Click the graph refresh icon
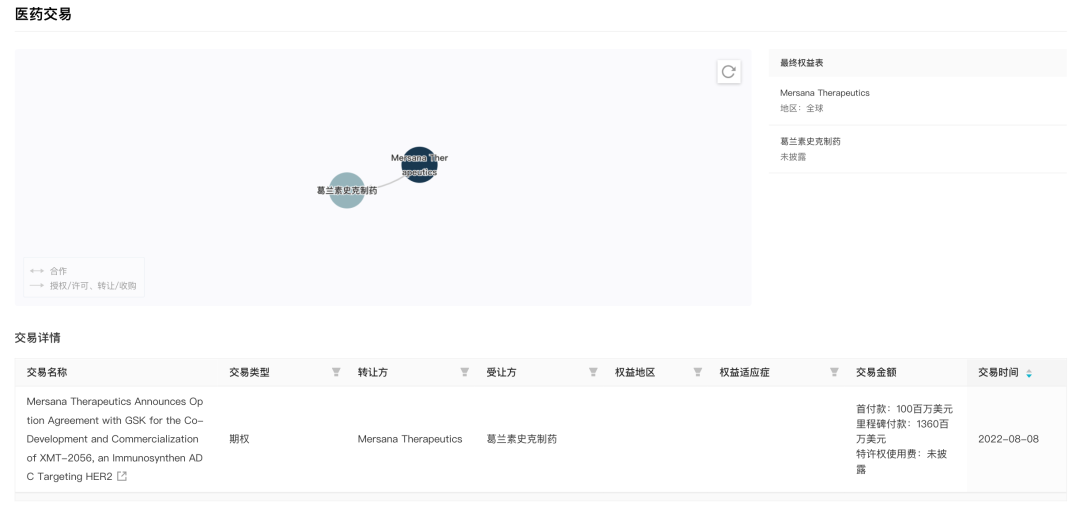 coord(729,72)
